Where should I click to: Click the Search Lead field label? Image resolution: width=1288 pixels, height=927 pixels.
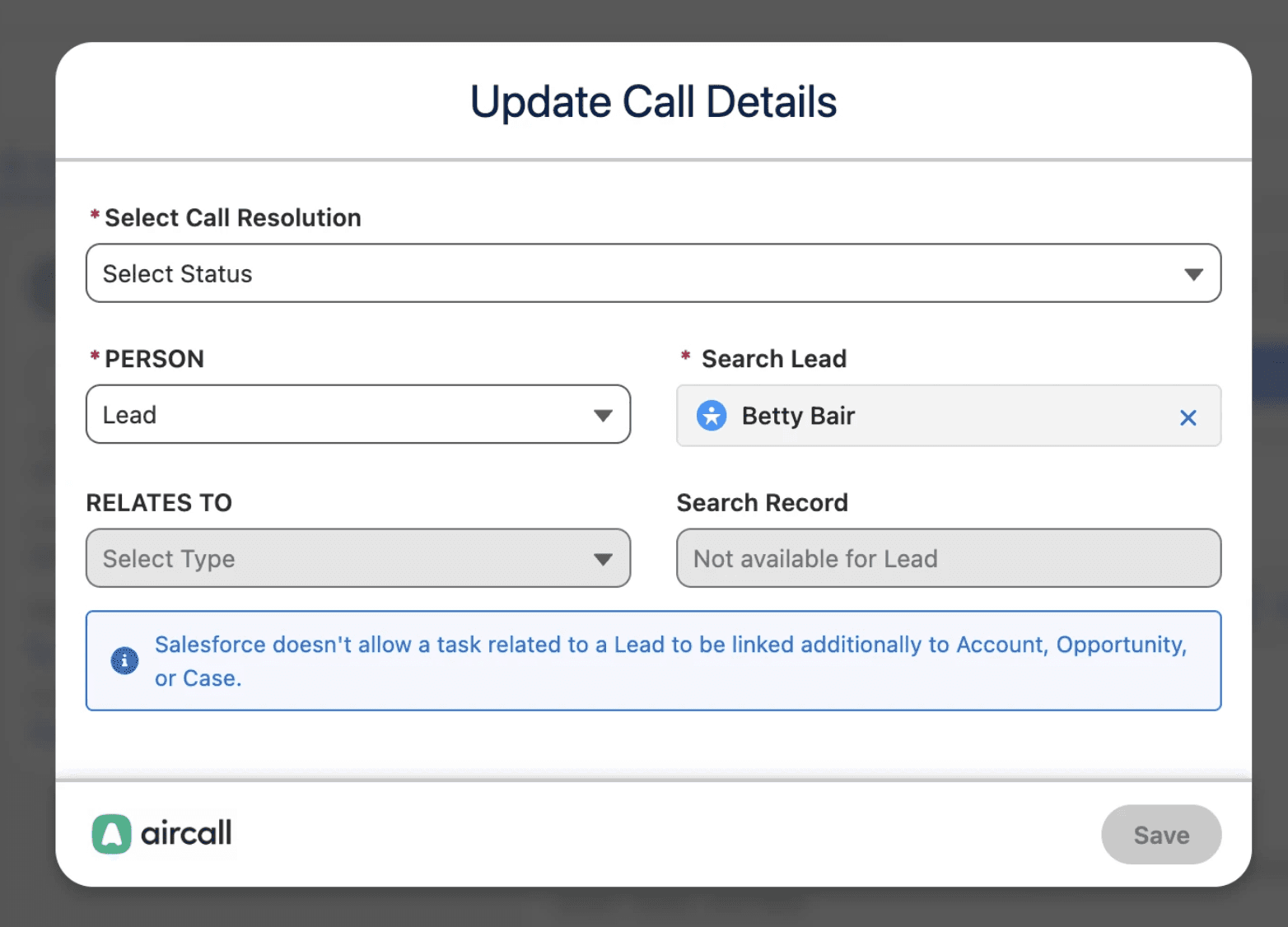773,358
